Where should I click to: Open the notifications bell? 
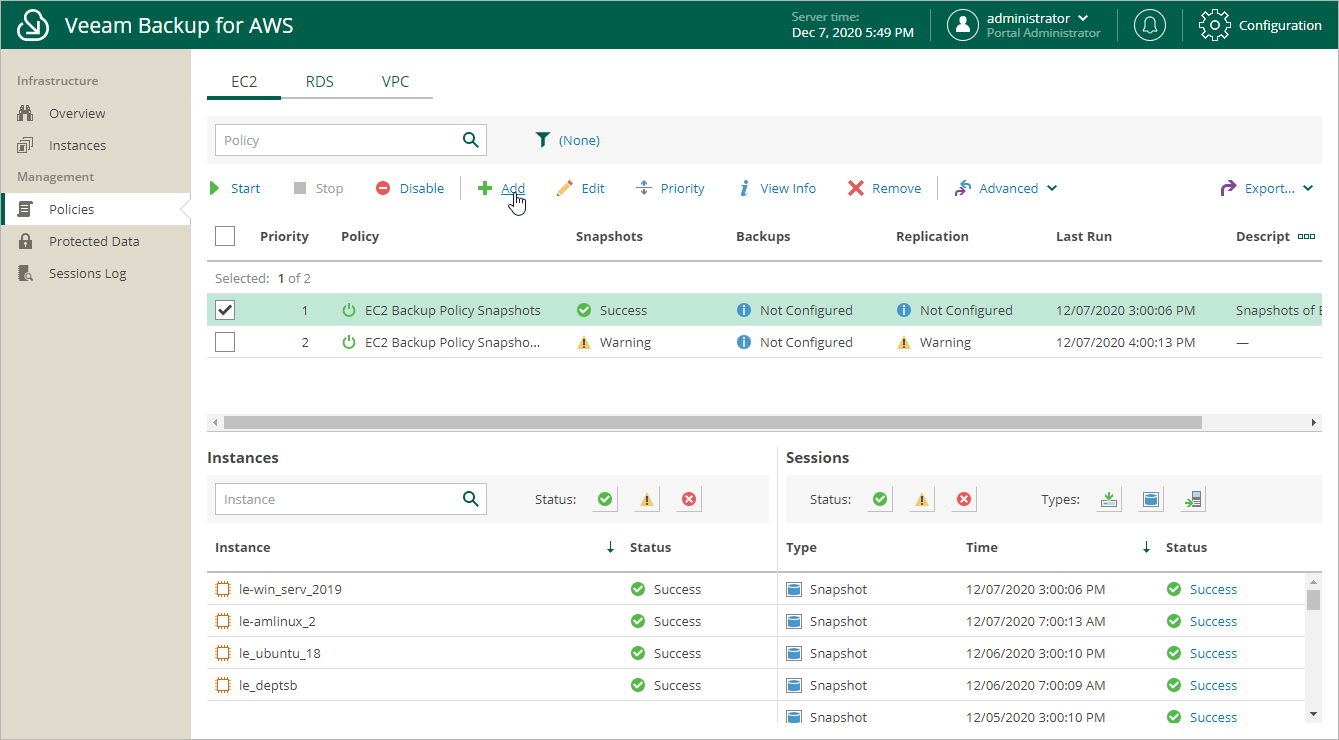[1150, 25]
